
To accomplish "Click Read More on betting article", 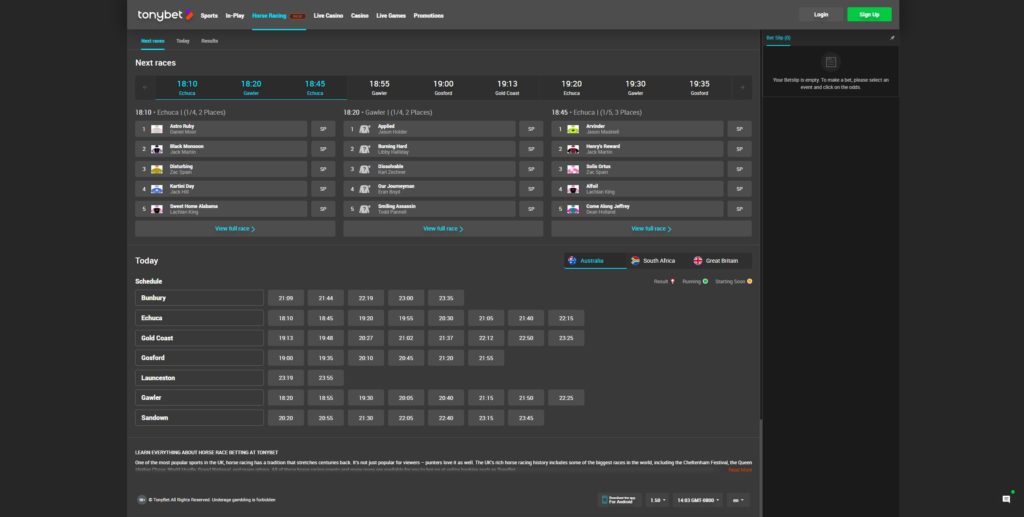I will [740, 470].
